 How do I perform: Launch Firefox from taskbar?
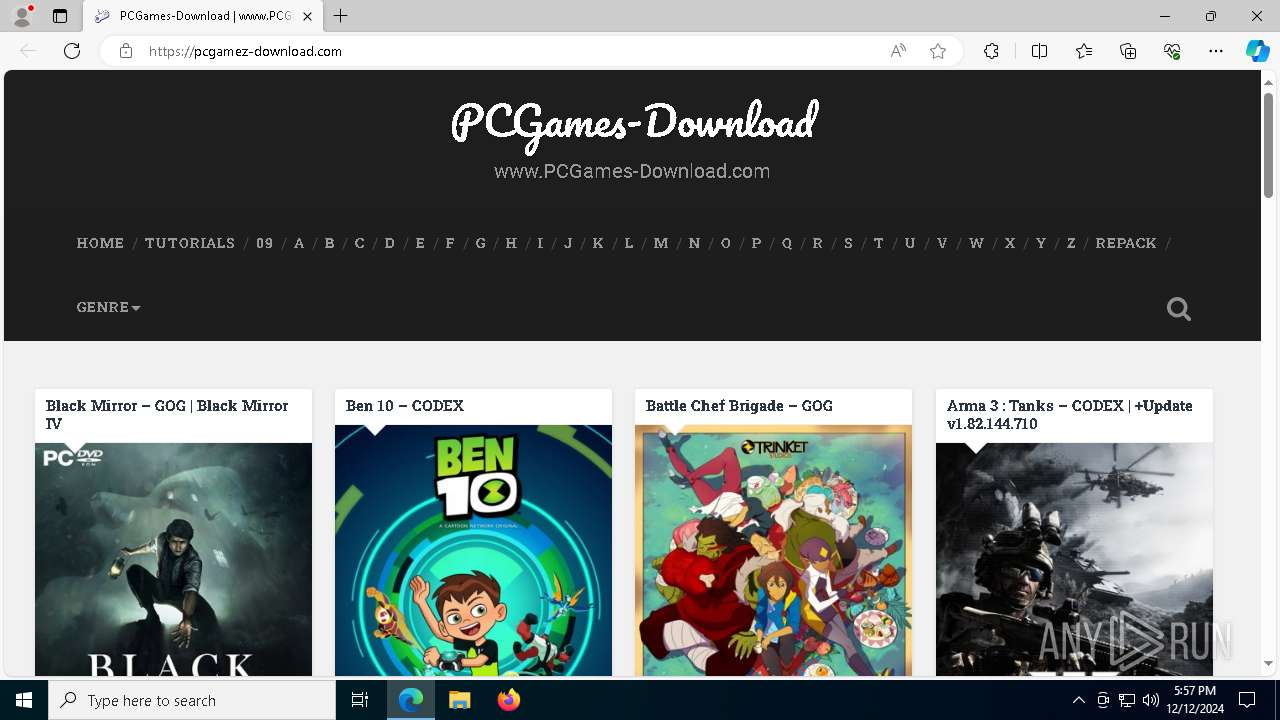pos(509,700)
